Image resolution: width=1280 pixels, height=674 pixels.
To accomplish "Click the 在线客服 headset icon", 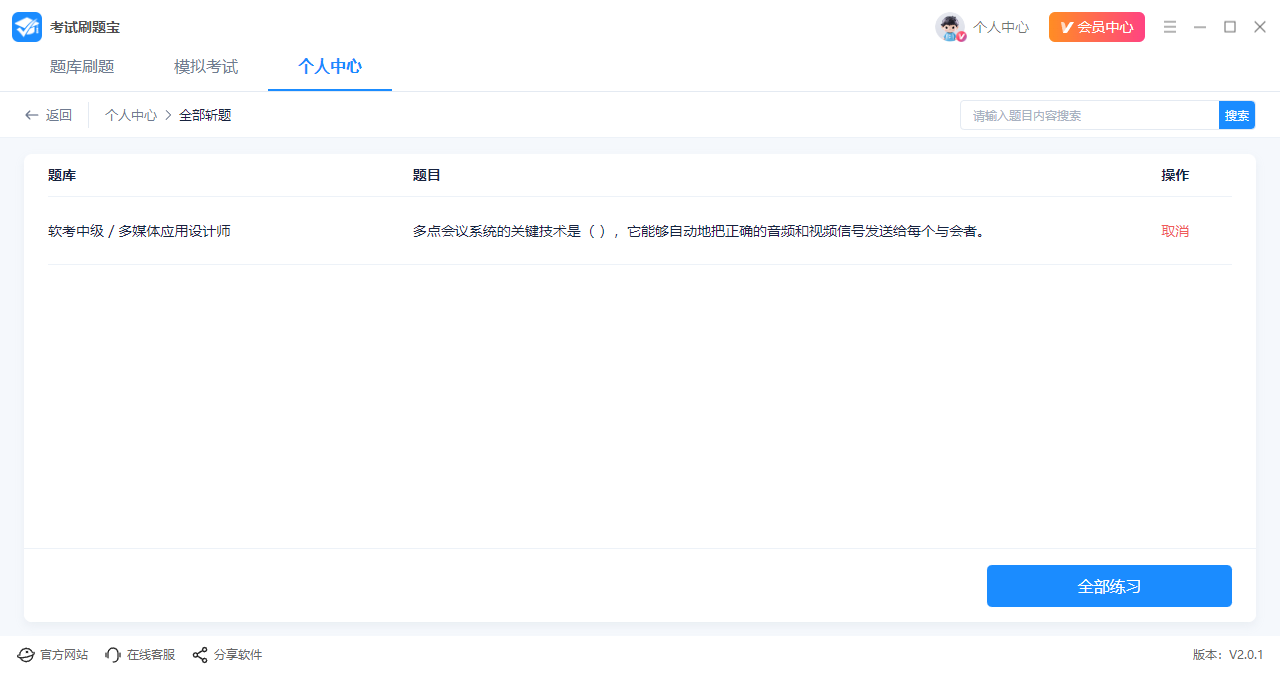I will click(x=113, y=655).
